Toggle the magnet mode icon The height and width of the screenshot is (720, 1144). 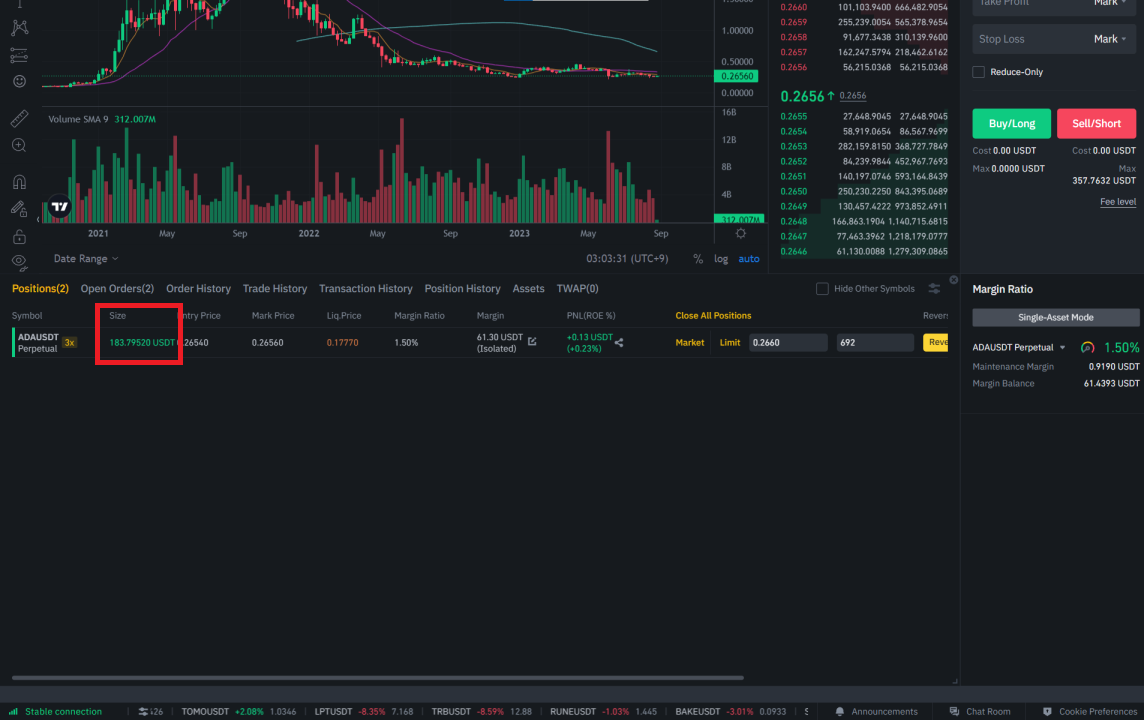tap(20, 182)
